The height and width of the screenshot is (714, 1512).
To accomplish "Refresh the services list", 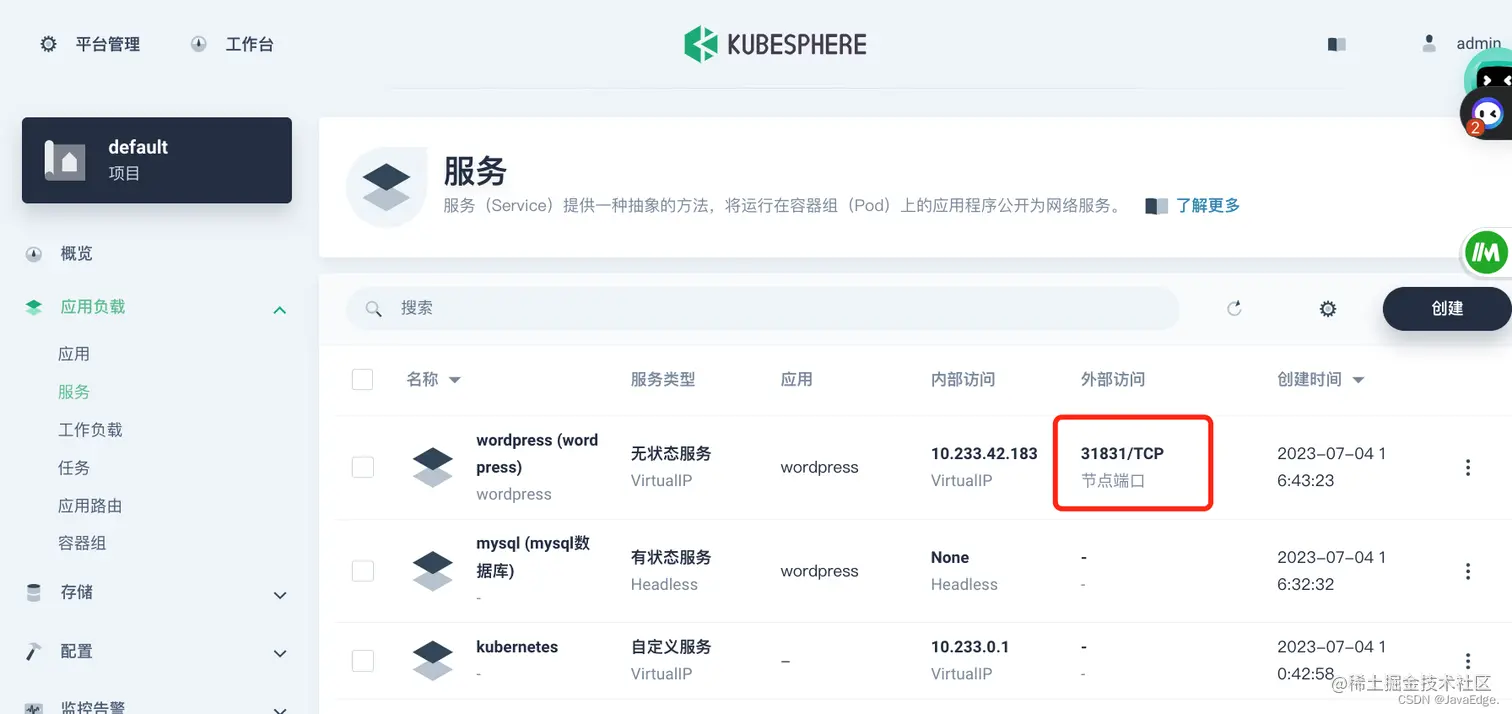I will (1234, 308).
